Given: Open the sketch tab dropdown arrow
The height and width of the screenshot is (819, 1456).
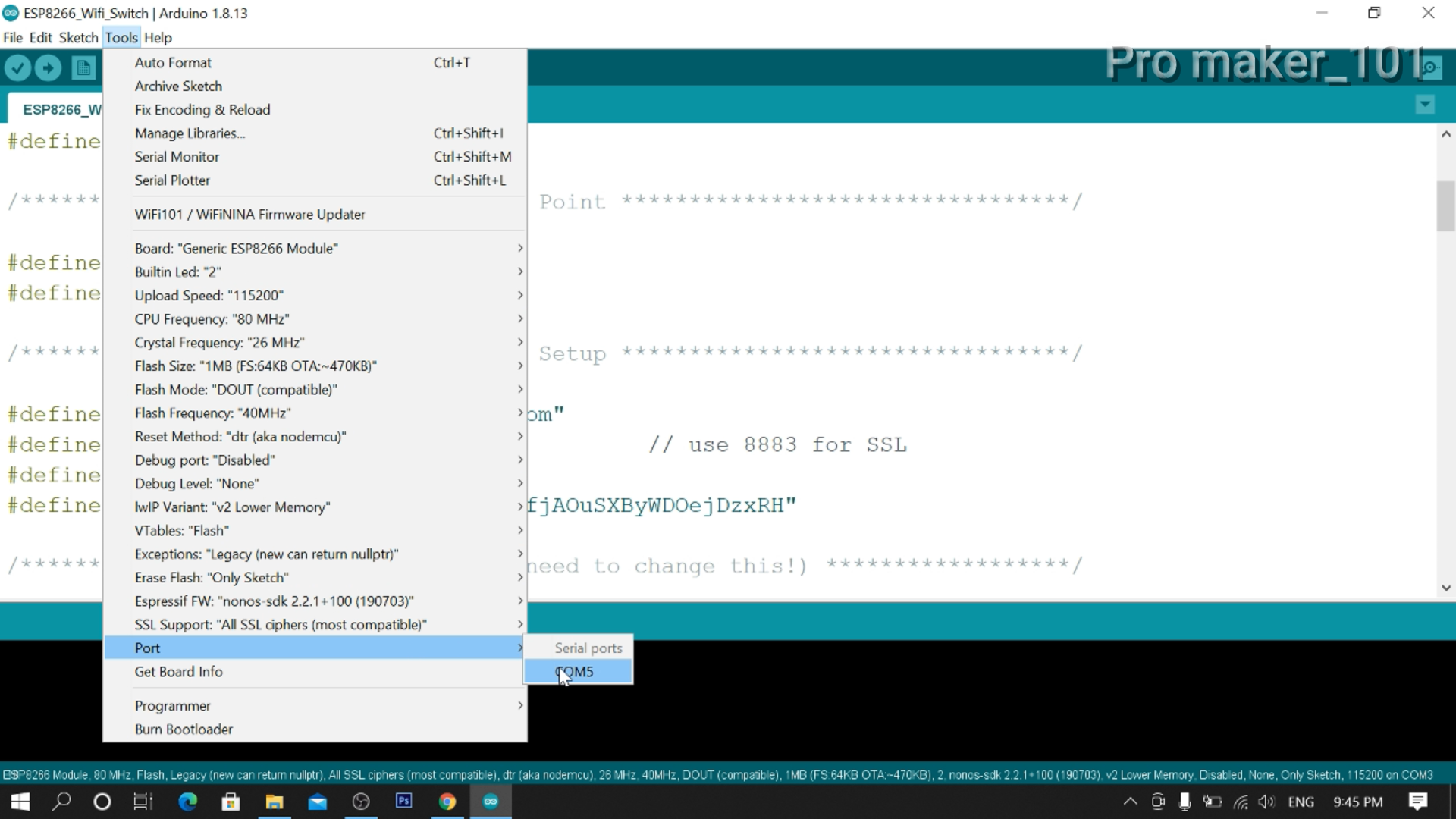Looking at the screenshot, I should pyautogui.click(x=1426, y=105).
